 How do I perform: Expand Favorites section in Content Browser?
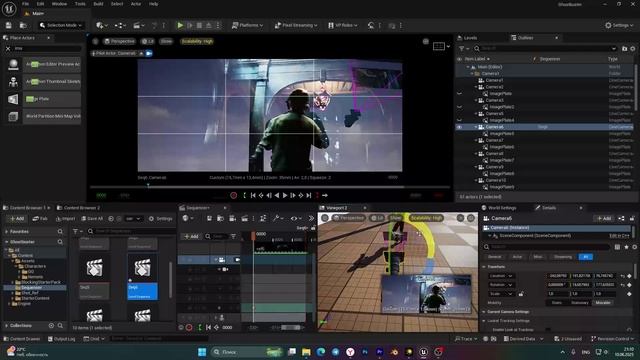coord(7,231)
